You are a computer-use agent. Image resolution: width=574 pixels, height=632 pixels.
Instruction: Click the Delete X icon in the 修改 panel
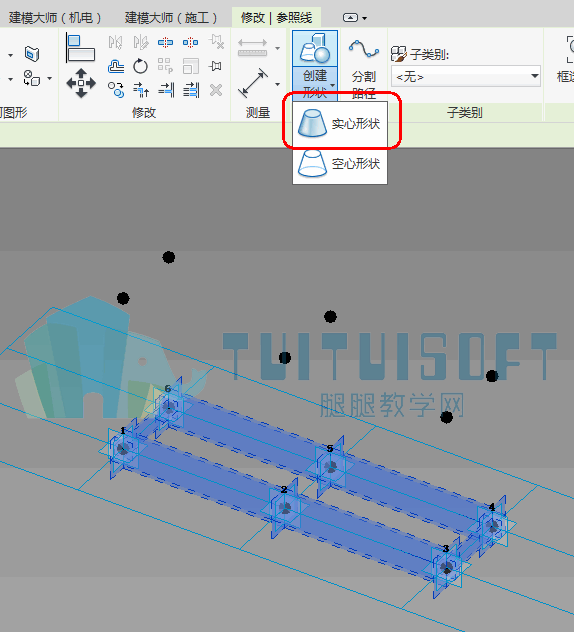pyautogui.click(x=216, y=90)
